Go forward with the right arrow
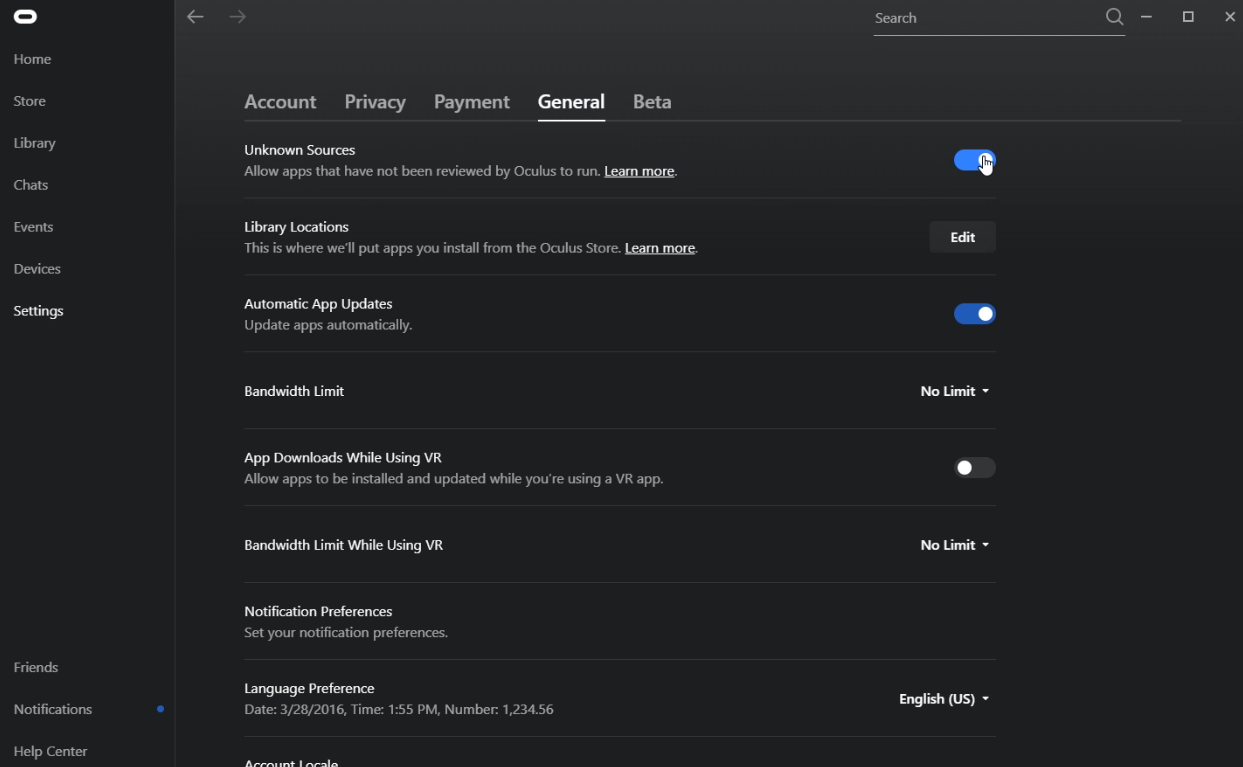Viewport: 1243px width, 767px height. pos(237,17)
